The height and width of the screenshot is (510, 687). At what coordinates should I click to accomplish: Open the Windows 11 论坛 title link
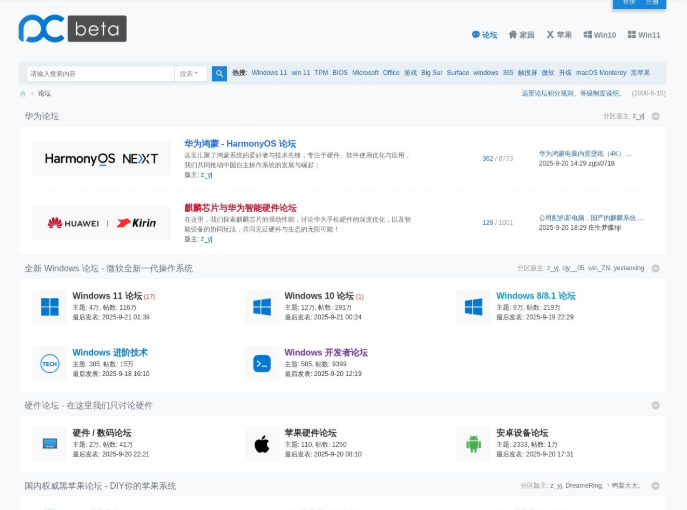click(x=107, y=296)
